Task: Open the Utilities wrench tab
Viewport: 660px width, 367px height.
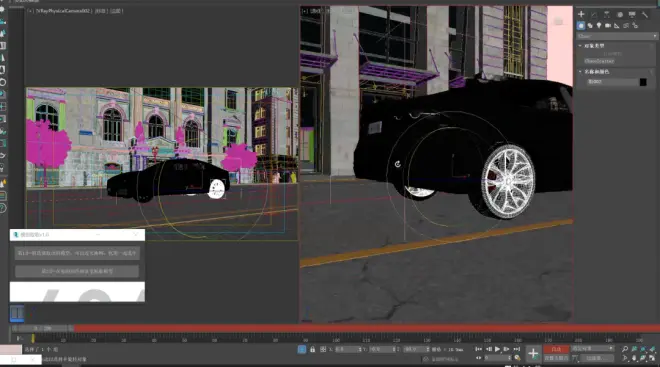Action: pos(645,14)
